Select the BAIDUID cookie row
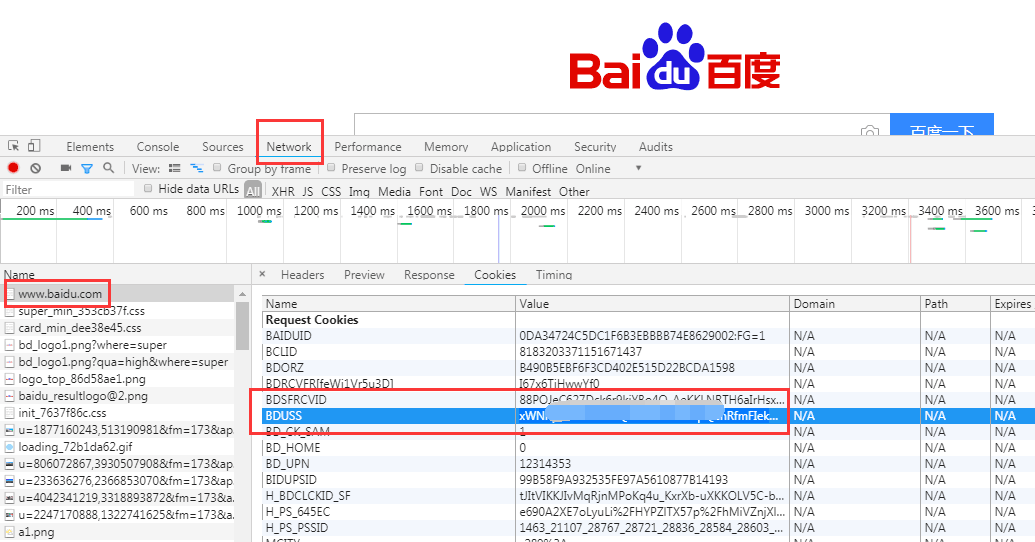The image size is (1035, 542). click(x=648, y=335)
